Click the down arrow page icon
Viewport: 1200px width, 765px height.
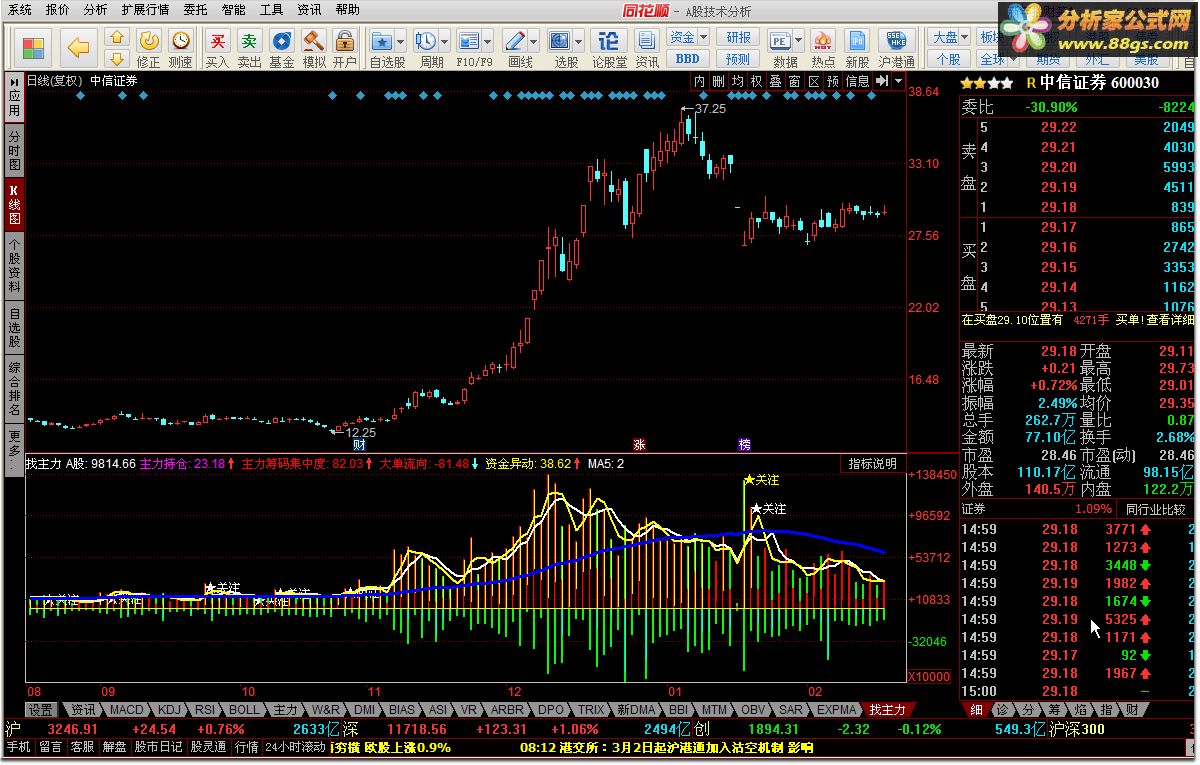point(118,58)
